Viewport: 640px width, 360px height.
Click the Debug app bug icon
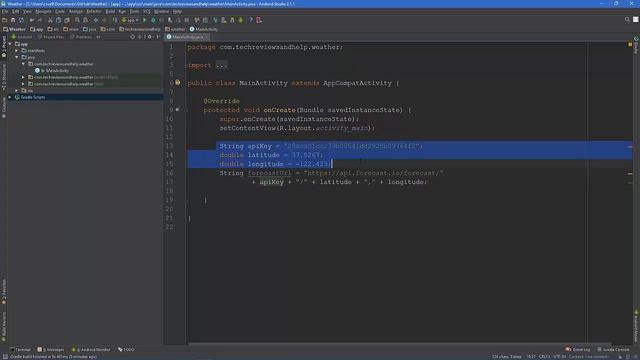[x=153, y=20]
